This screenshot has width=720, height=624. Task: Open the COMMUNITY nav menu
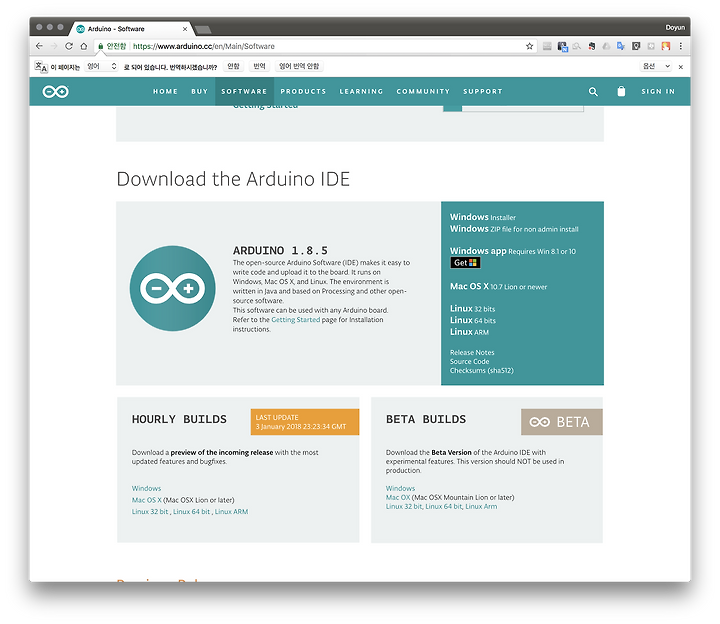coord(423,91)
